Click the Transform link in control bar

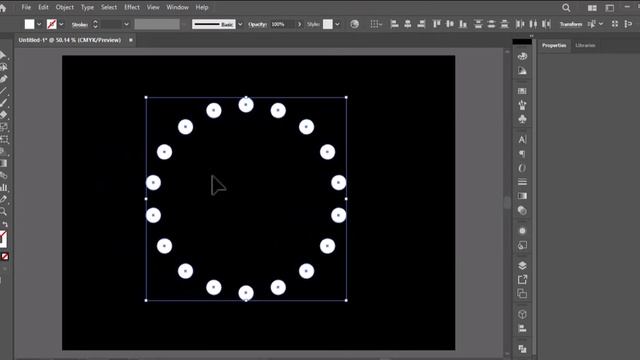tap(571, 24)
